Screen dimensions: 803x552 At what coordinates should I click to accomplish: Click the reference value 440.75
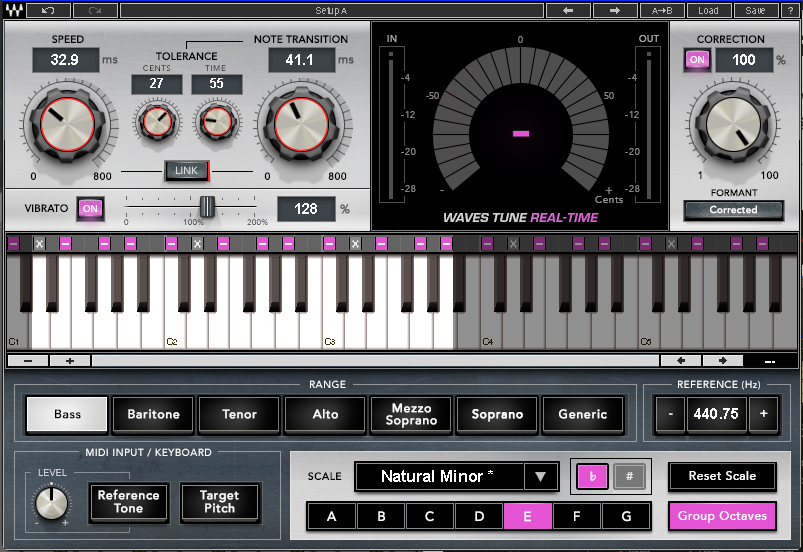click(716, 414)
